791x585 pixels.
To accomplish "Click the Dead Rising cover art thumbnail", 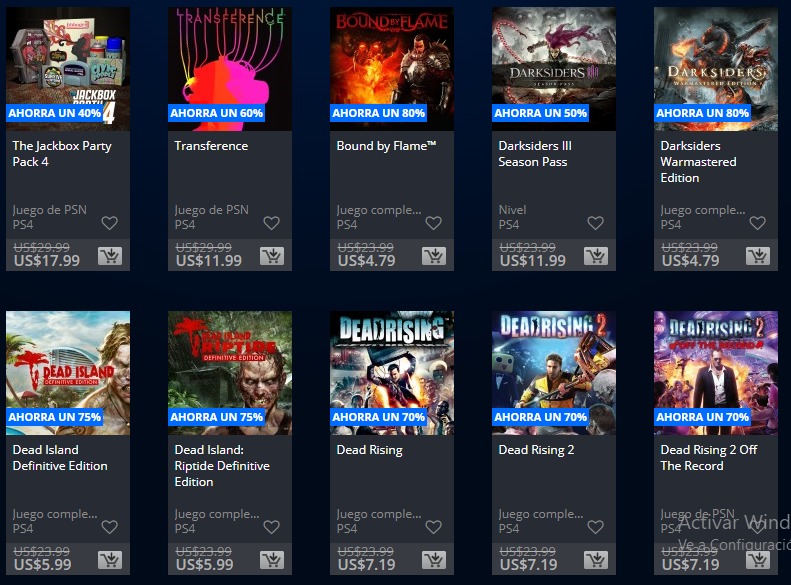I will (392, 373).
